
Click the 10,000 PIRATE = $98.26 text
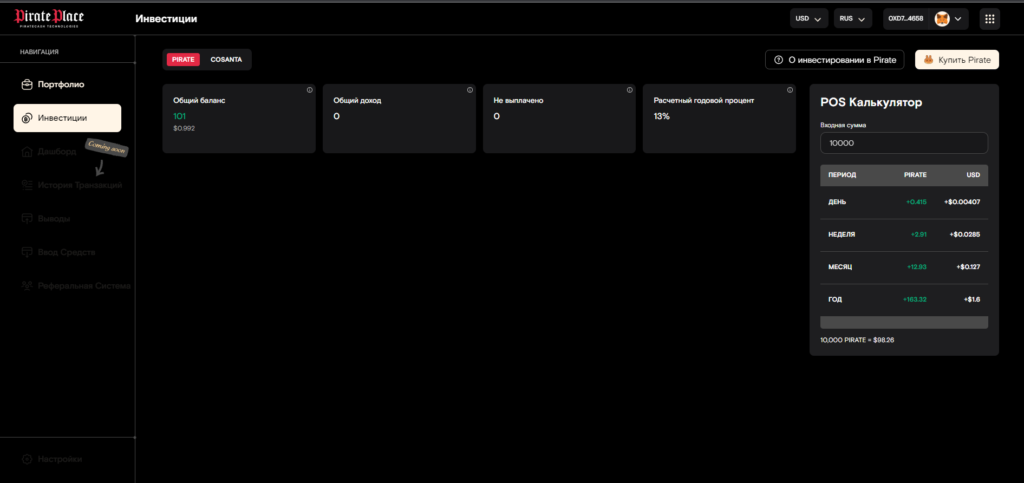tap(857, 339)
